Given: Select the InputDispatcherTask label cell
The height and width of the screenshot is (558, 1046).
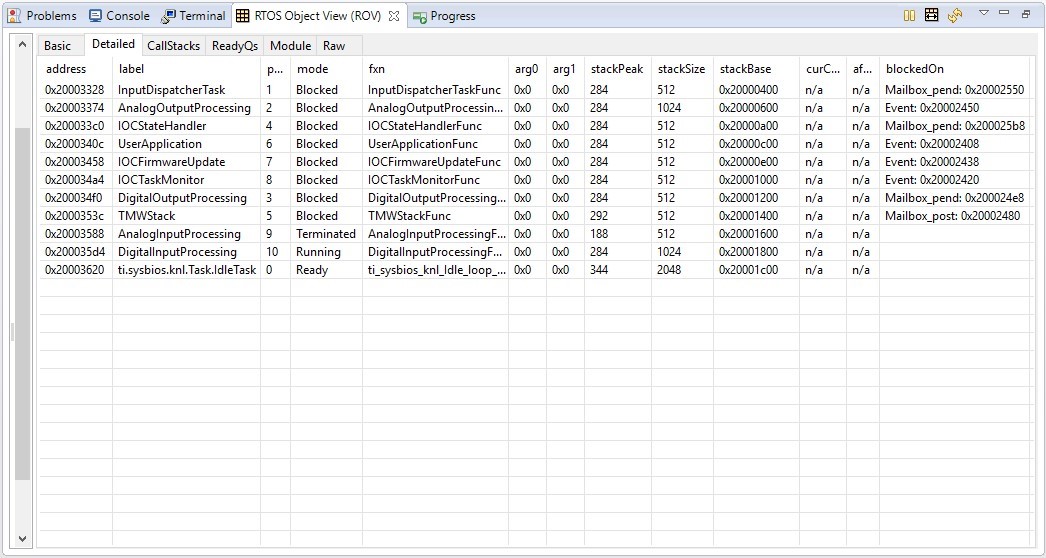Looking at the screenshot, I should click(x=187, y=89).
